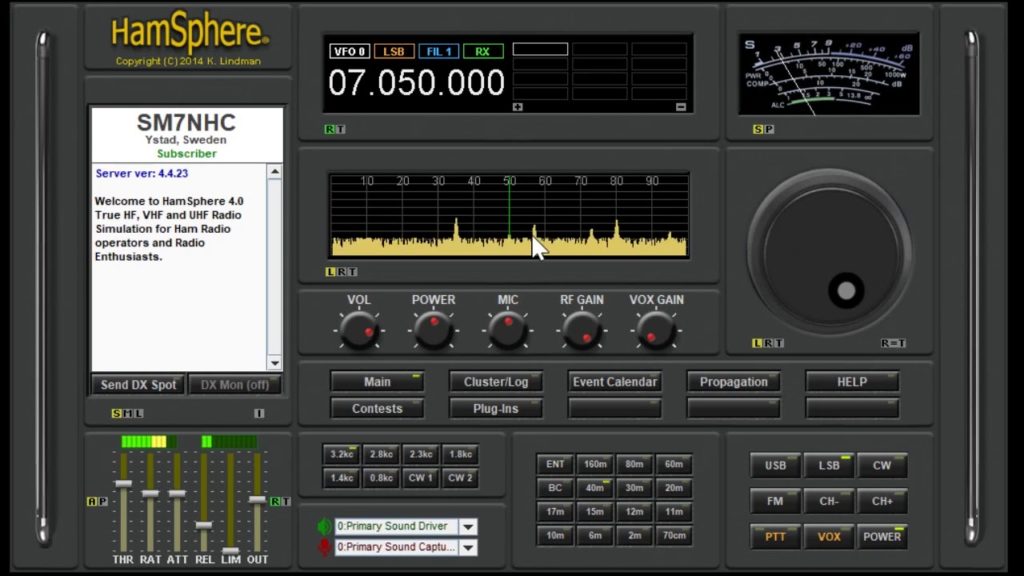Click the red microphone capture icon
1024x576 pixels.
324,547
